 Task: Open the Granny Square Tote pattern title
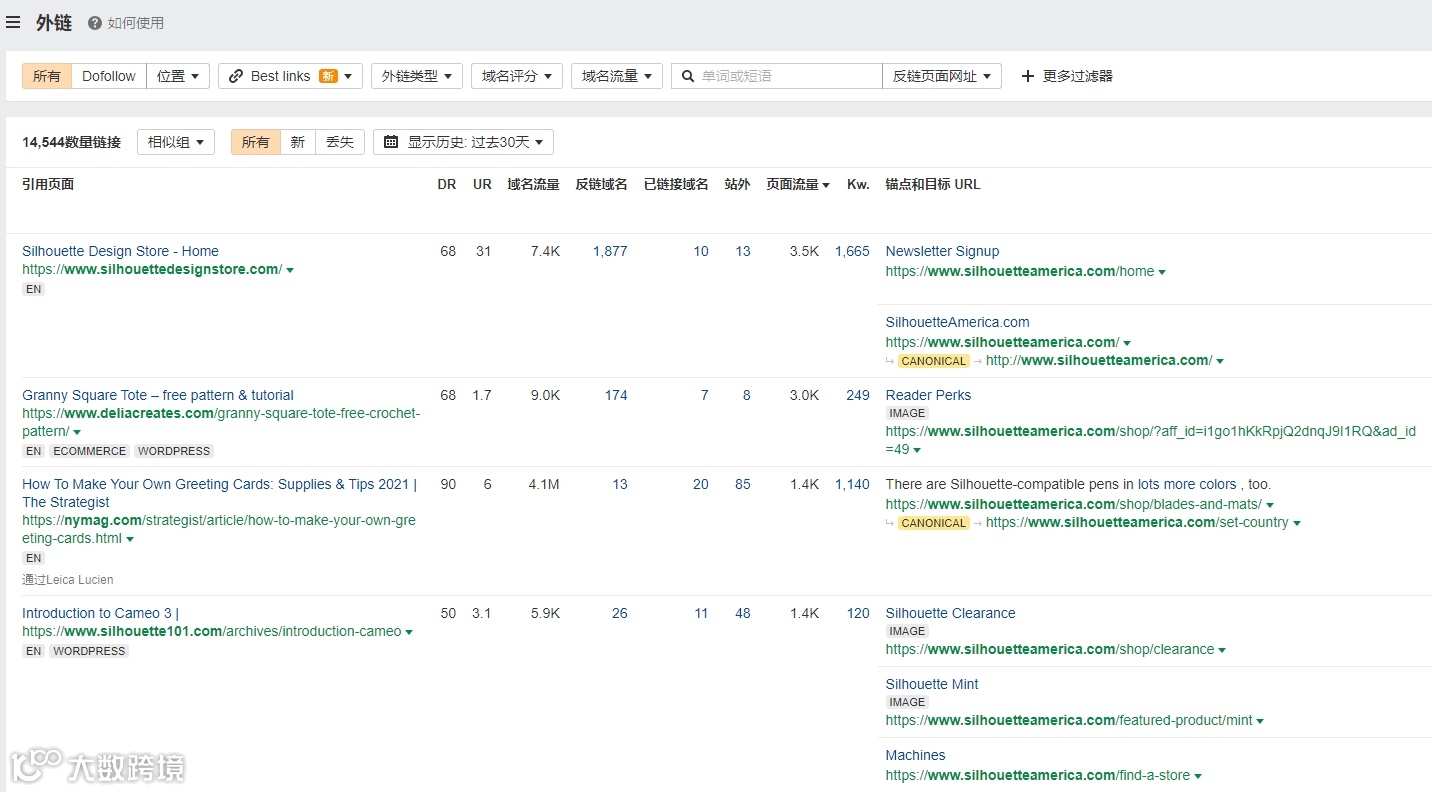click(158, 395)
